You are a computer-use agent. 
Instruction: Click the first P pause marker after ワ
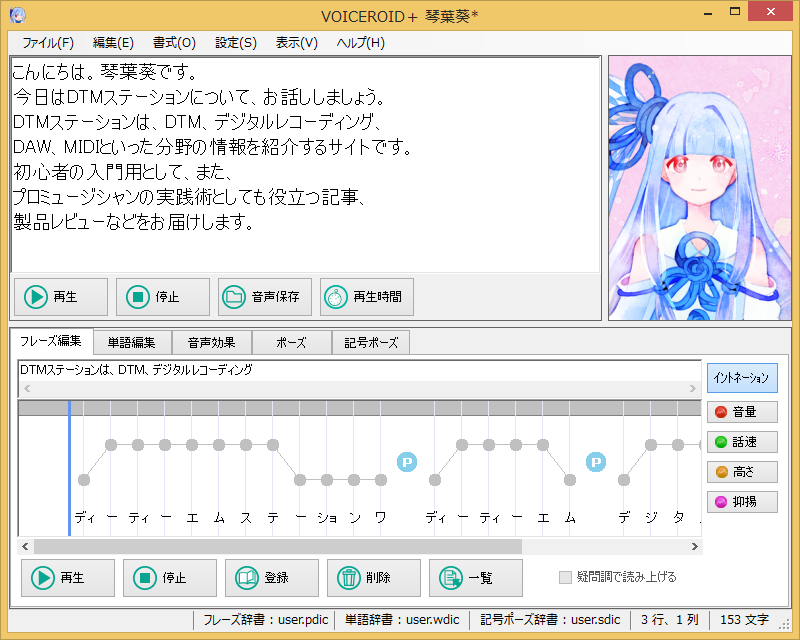pos(407,462)
